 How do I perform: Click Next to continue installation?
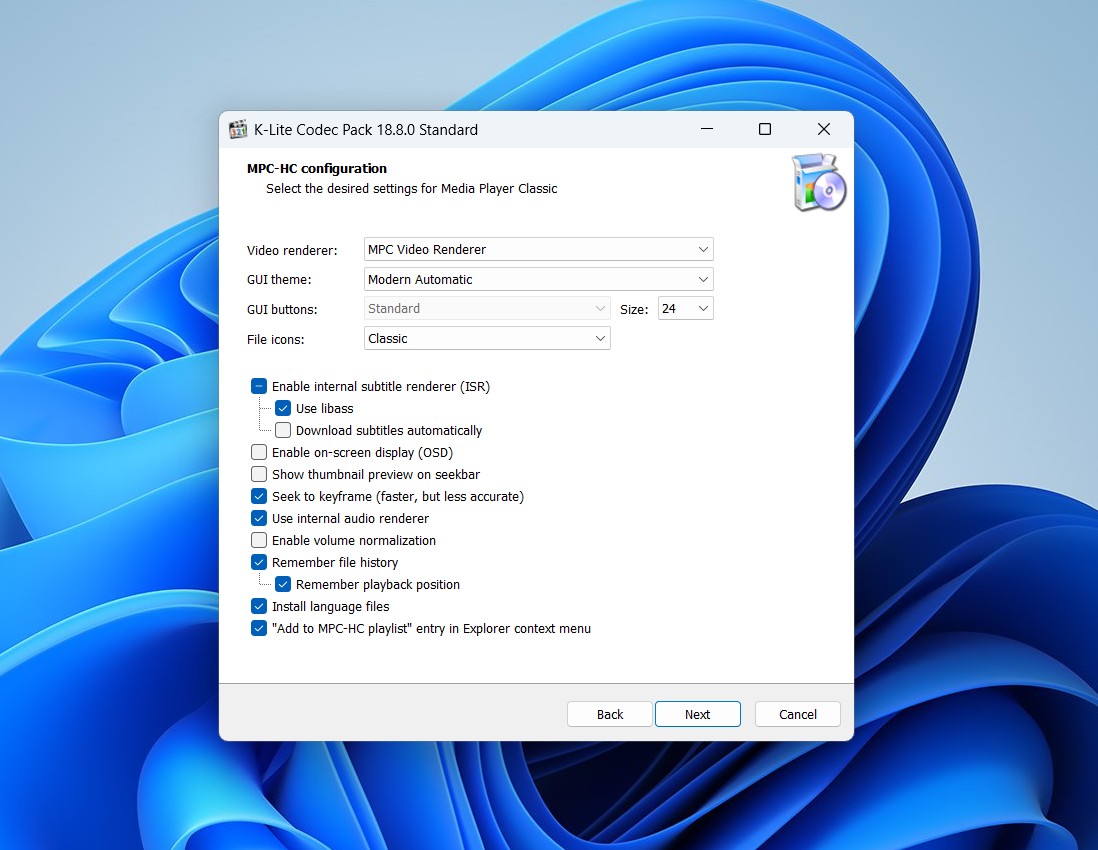point(697,714)
